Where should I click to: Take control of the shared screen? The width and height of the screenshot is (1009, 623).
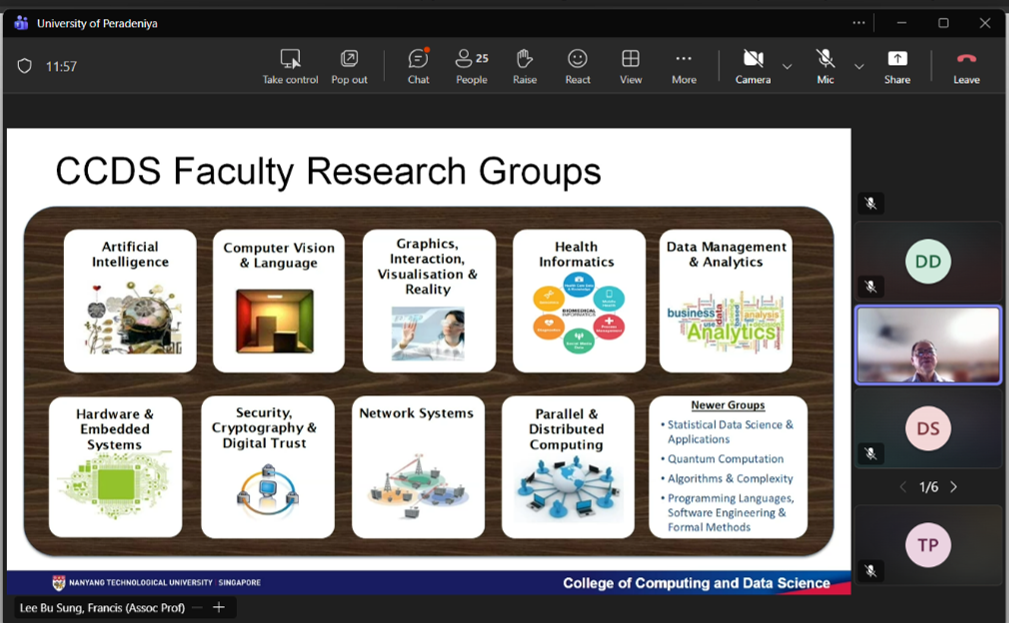290,65
